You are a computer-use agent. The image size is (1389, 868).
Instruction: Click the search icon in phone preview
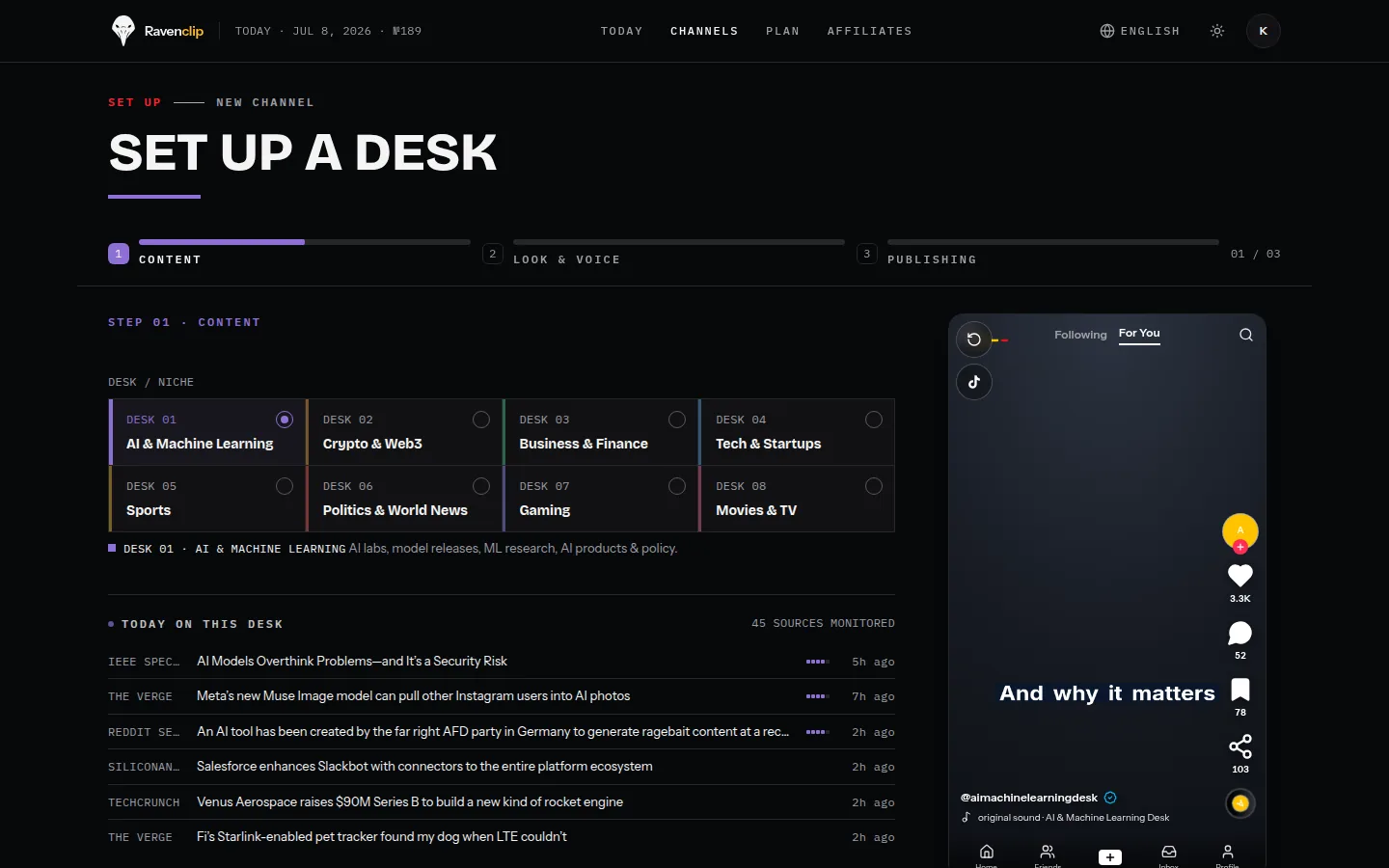click(x=1246, y=335)
